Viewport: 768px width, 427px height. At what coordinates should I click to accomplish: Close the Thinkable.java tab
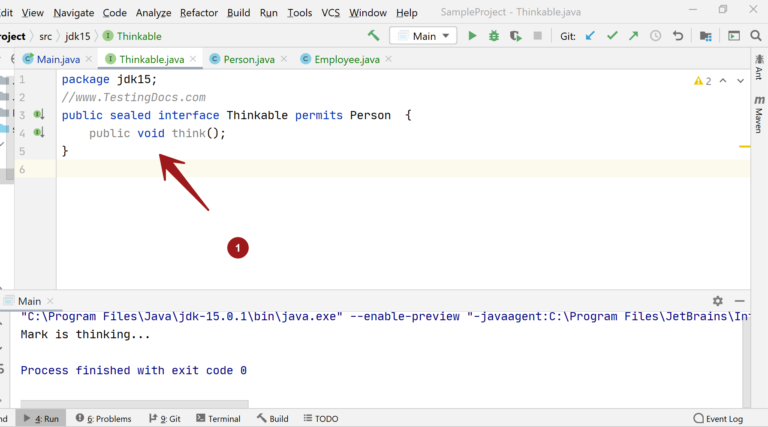click(x=193, y=59)
